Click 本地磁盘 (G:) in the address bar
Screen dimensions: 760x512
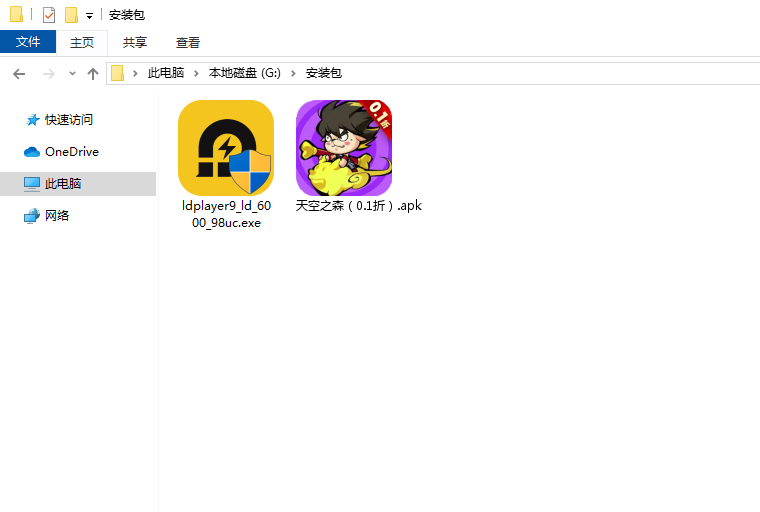tap(245, 73)
